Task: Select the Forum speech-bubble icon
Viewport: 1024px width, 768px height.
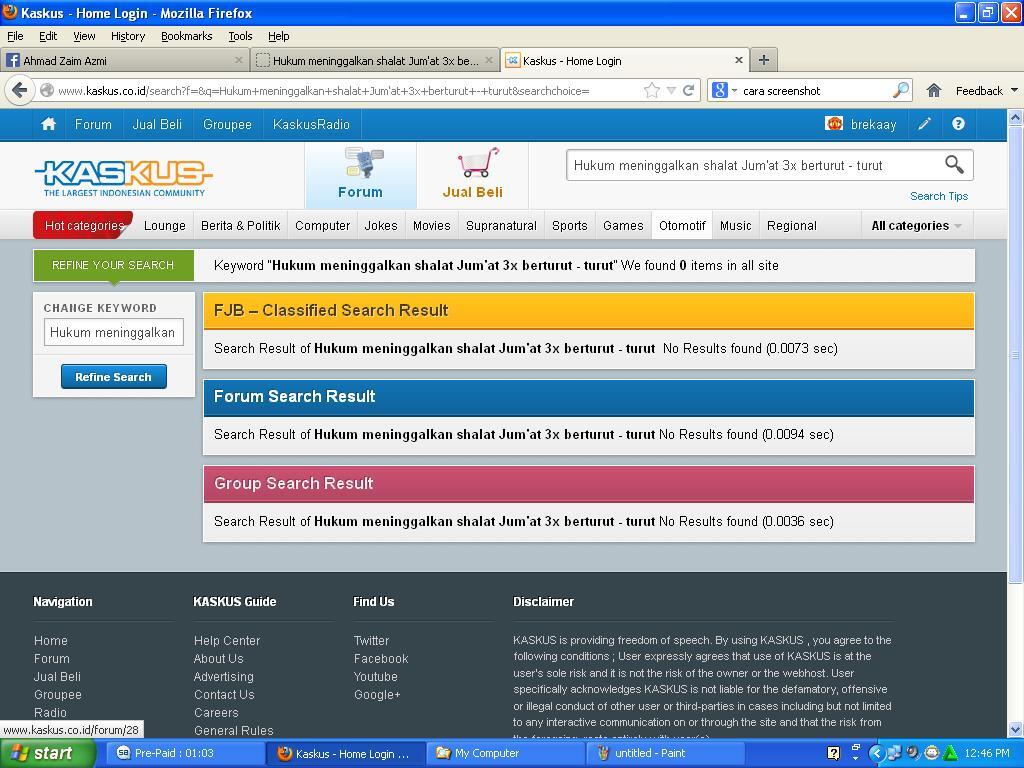Action: pos(364,163)
